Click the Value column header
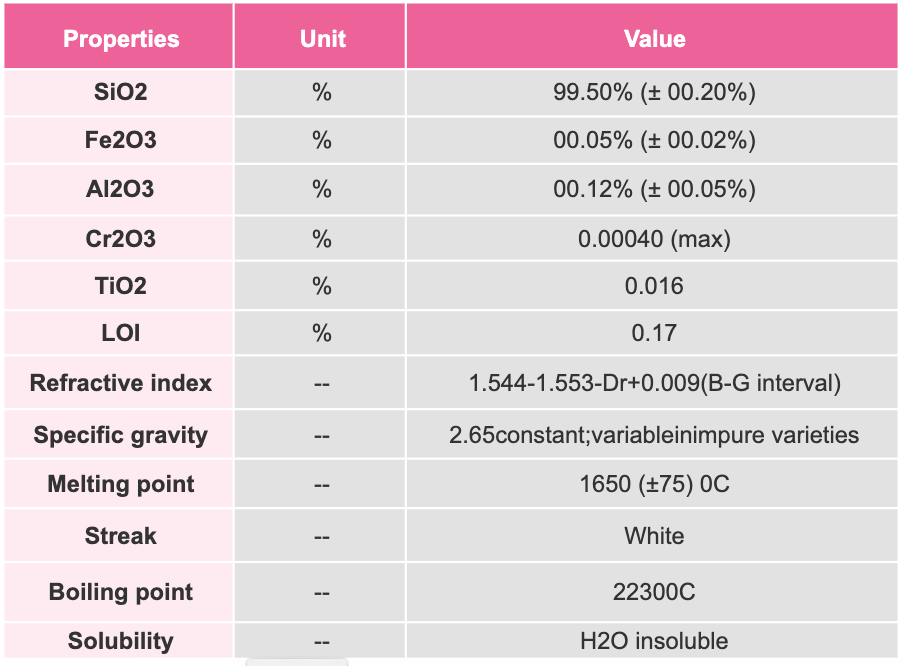 click(x=654, y=39)
